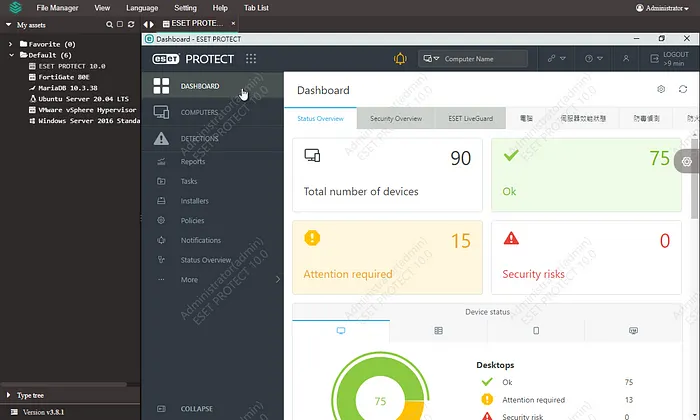700x420 pixels.
Task: Open the user account icon
Action: [x=626, y=58]
